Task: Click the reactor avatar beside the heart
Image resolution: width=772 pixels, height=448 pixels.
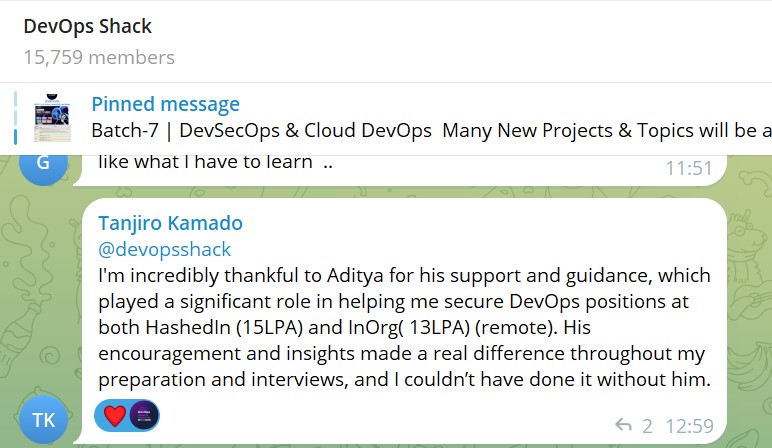Action: [x=145, y=415]
